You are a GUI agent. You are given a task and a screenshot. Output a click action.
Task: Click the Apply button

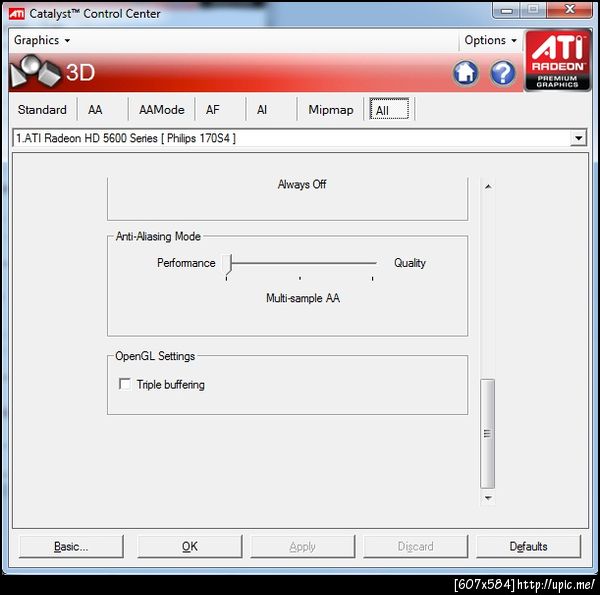[x=303, y=546]
